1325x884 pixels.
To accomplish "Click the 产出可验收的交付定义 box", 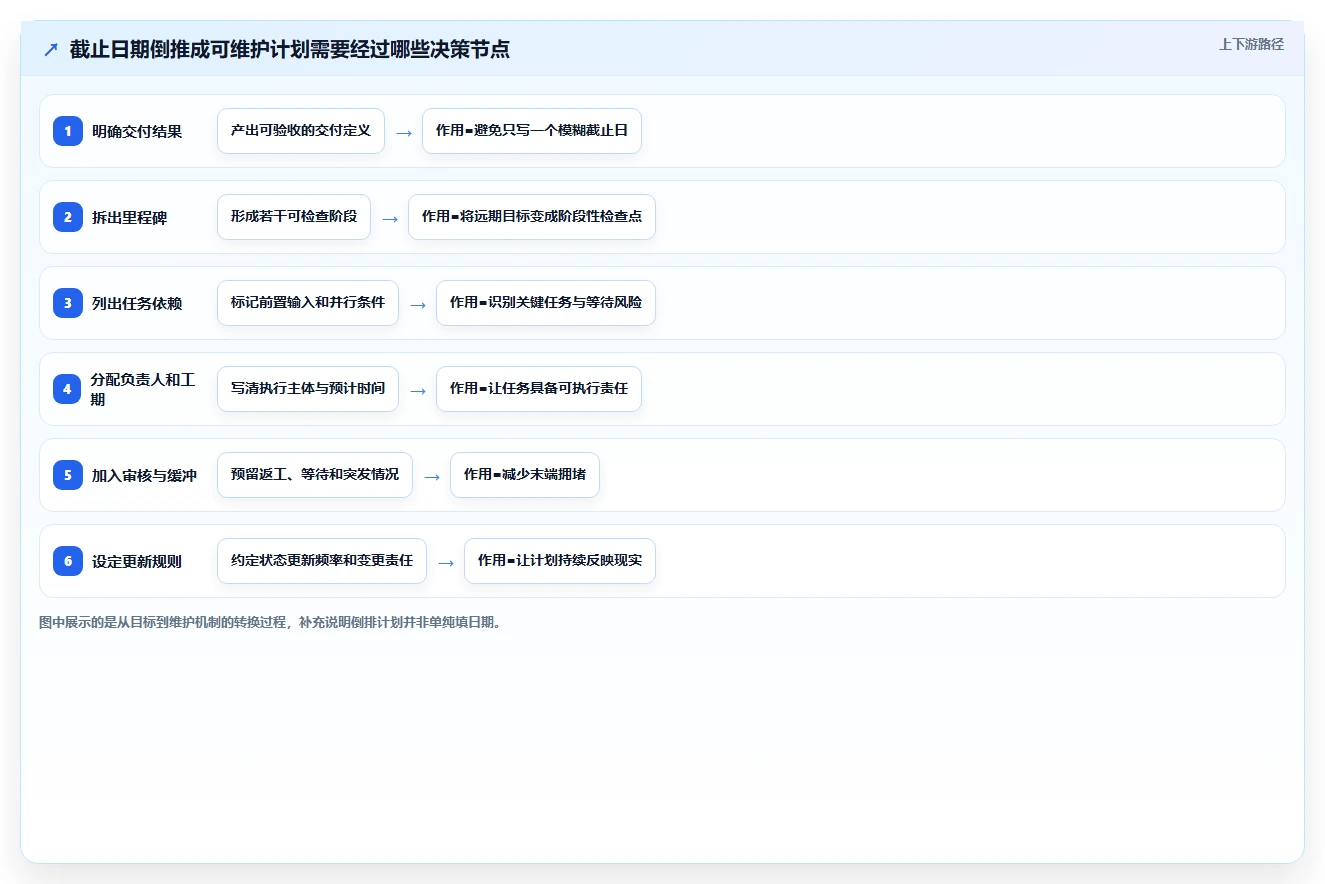I will [301, 131].
